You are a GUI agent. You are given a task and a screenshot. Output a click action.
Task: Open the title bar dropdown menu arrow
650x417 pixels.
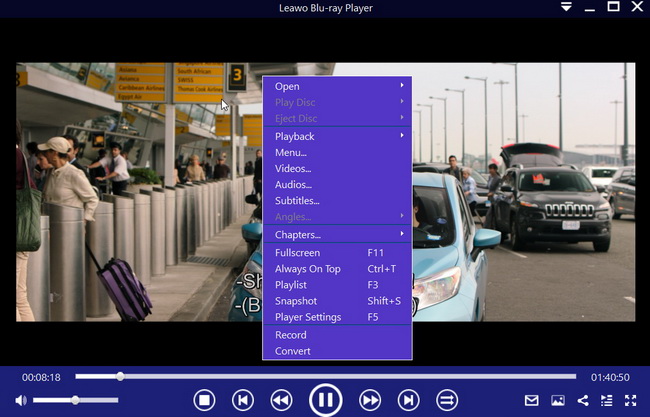pos(566,7)
